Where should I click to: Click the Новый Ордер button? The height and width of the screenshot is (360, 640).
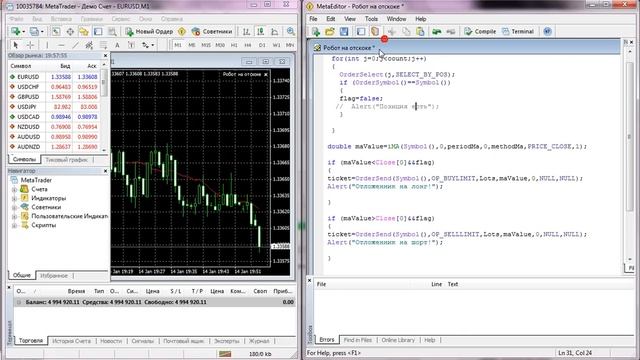[x=149, y=31]
